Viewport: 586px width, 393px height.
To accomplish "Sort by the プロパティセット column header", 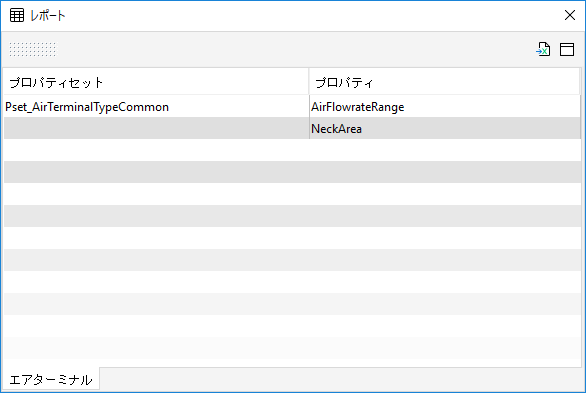I will 156,82.
